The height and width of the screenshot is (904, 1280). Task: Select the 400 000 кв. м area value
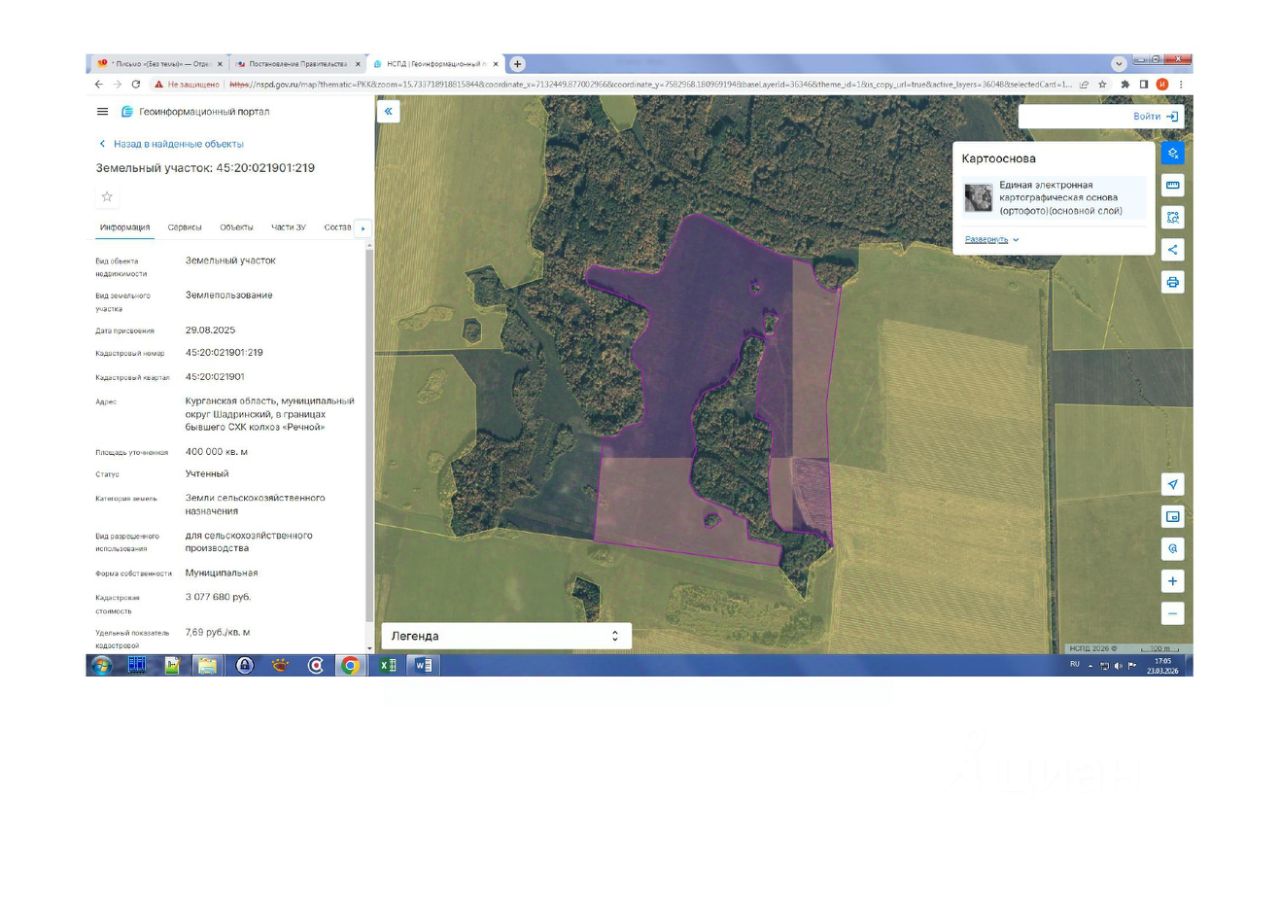[216, 452]
